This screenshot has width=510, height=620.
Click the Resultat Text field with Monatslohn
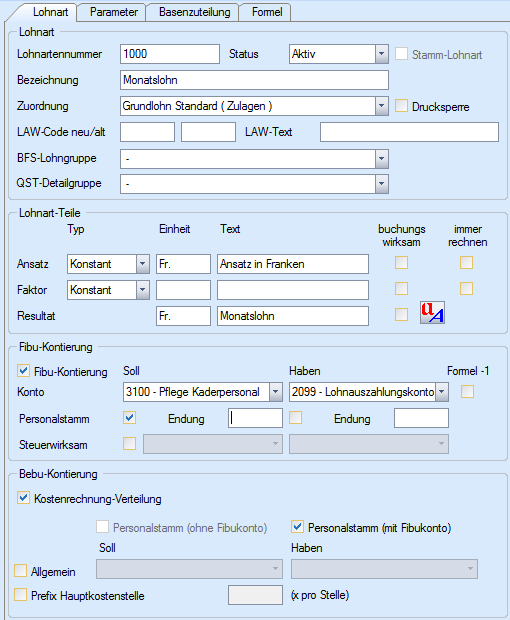293,316
